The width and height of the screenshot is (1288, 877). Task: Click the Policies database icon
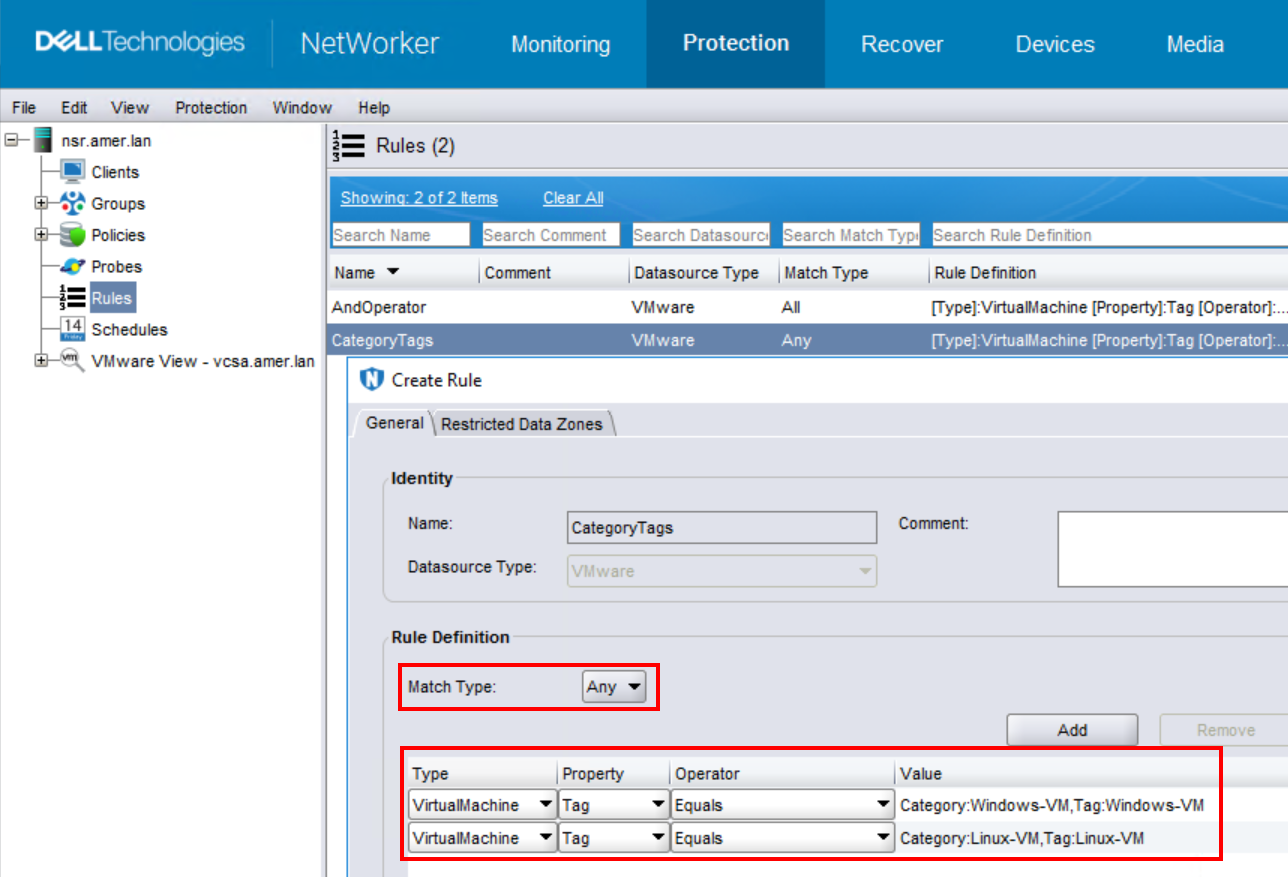(x=73, y=235)
